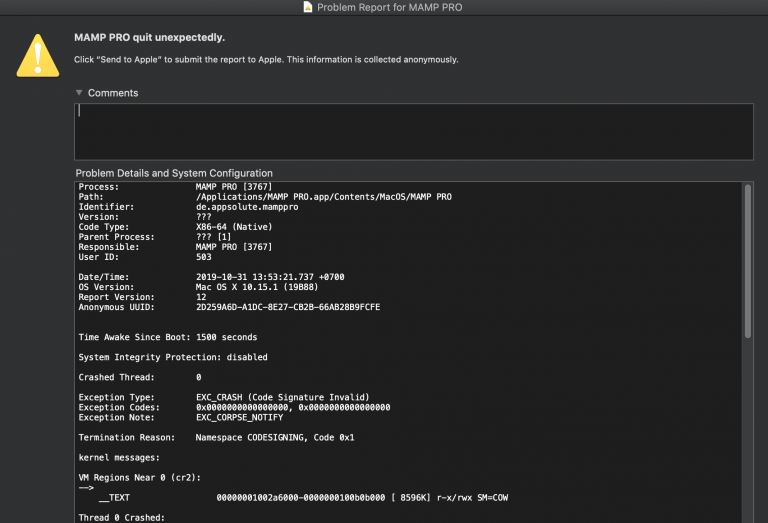Click the EXC_CRASH Code Signature Invalid text
768x523 pixels.
(283, 398)
